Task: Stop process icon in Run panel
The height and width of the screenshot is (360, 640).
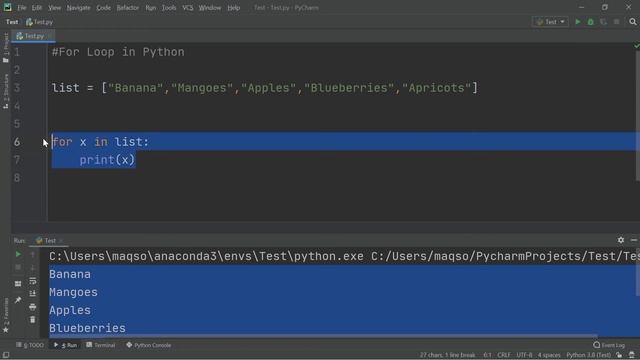Action: point(18,267)
